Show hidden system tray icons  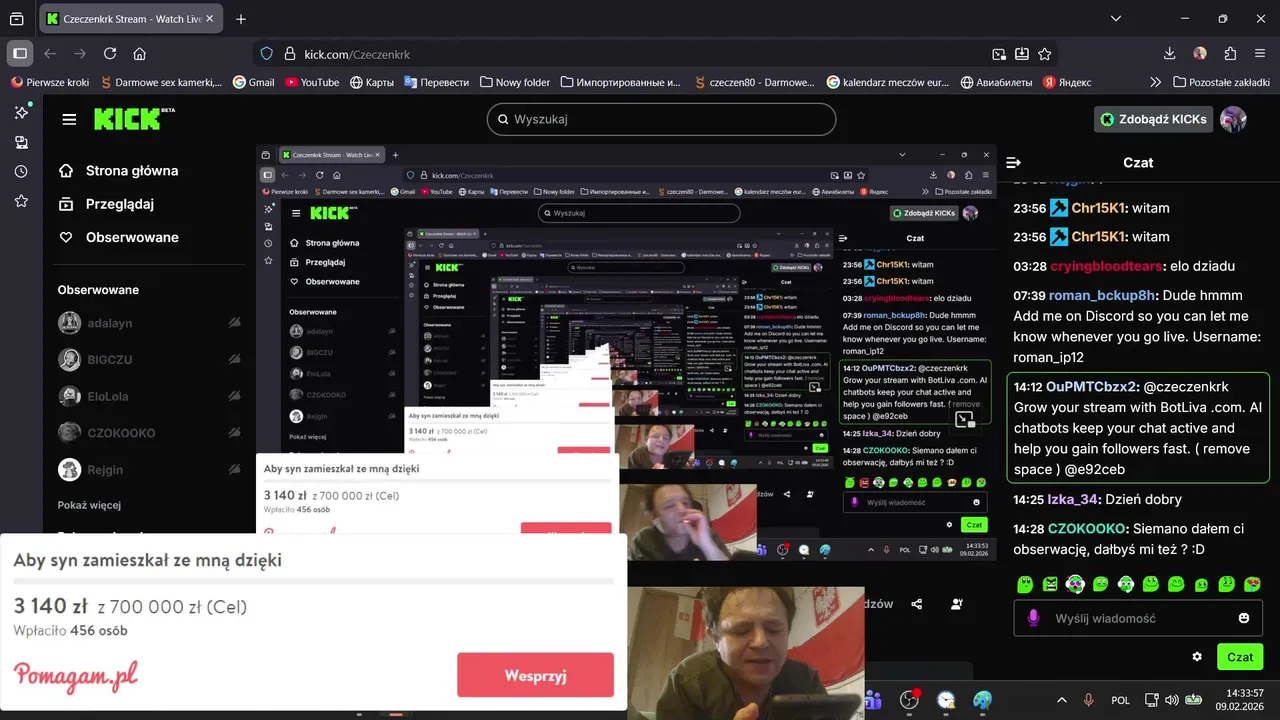coord(1061,700)
